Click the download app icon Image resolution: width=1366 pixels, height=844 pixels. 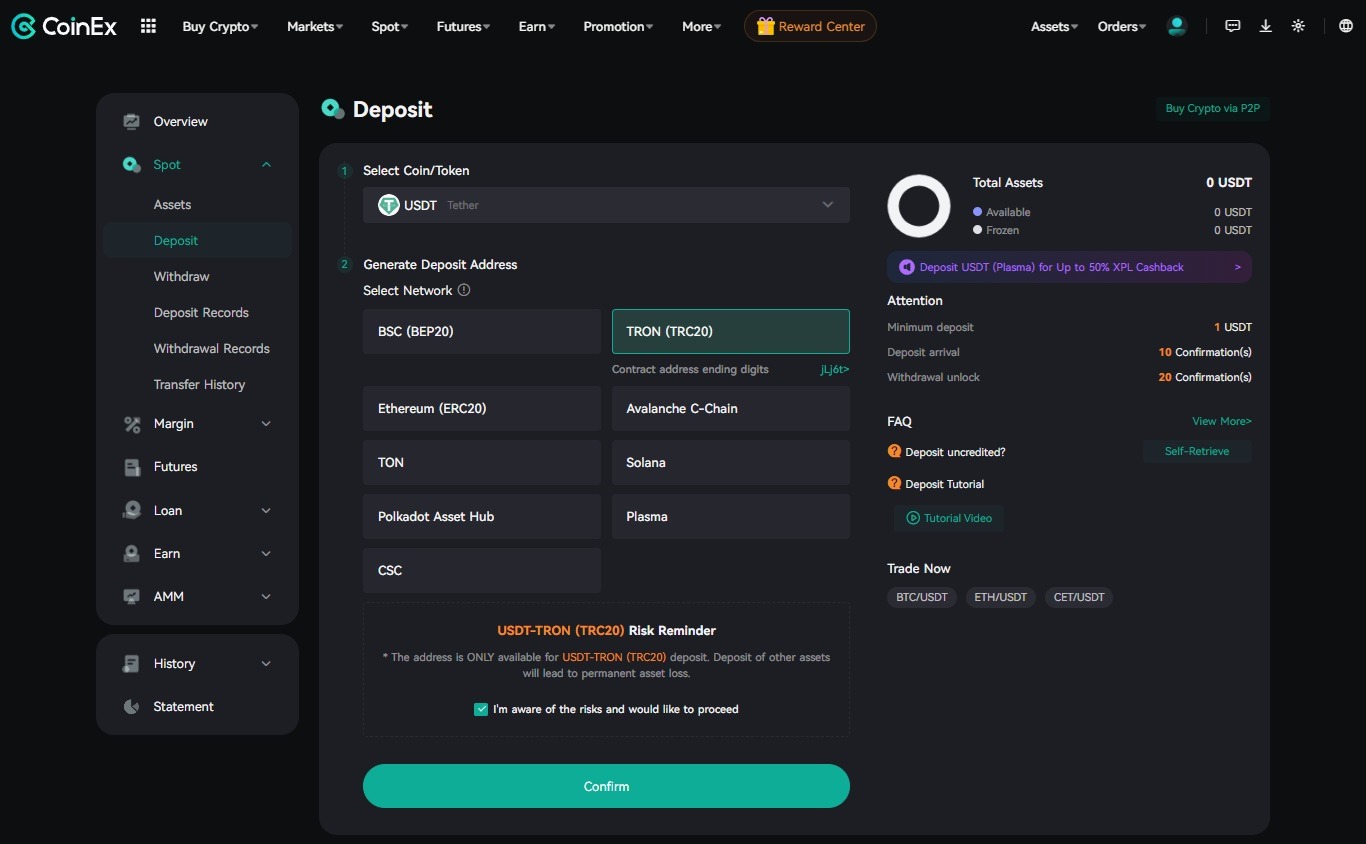pyautogui.click(x=1265, y=27)
